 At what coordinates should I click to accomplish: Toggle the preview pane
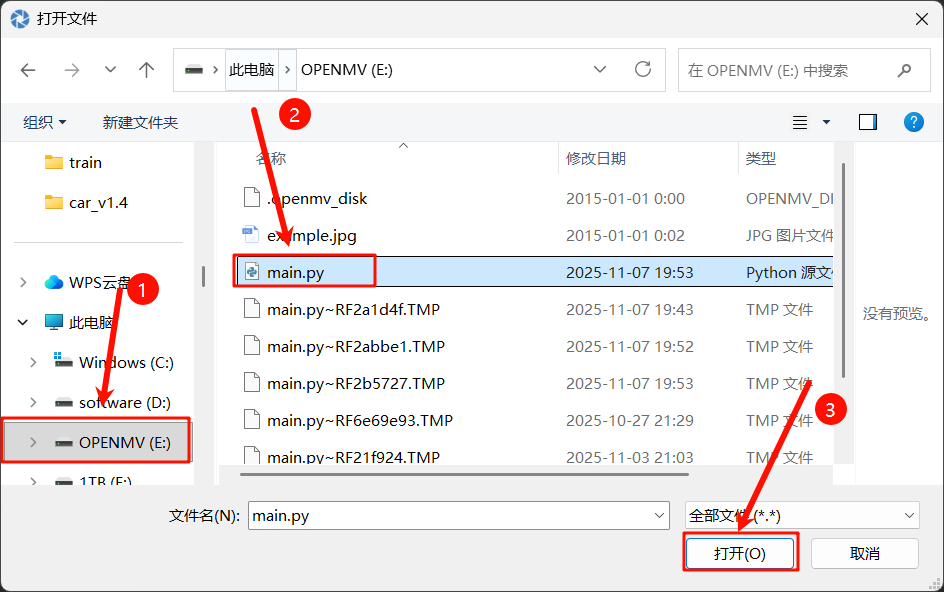[868, 122]
